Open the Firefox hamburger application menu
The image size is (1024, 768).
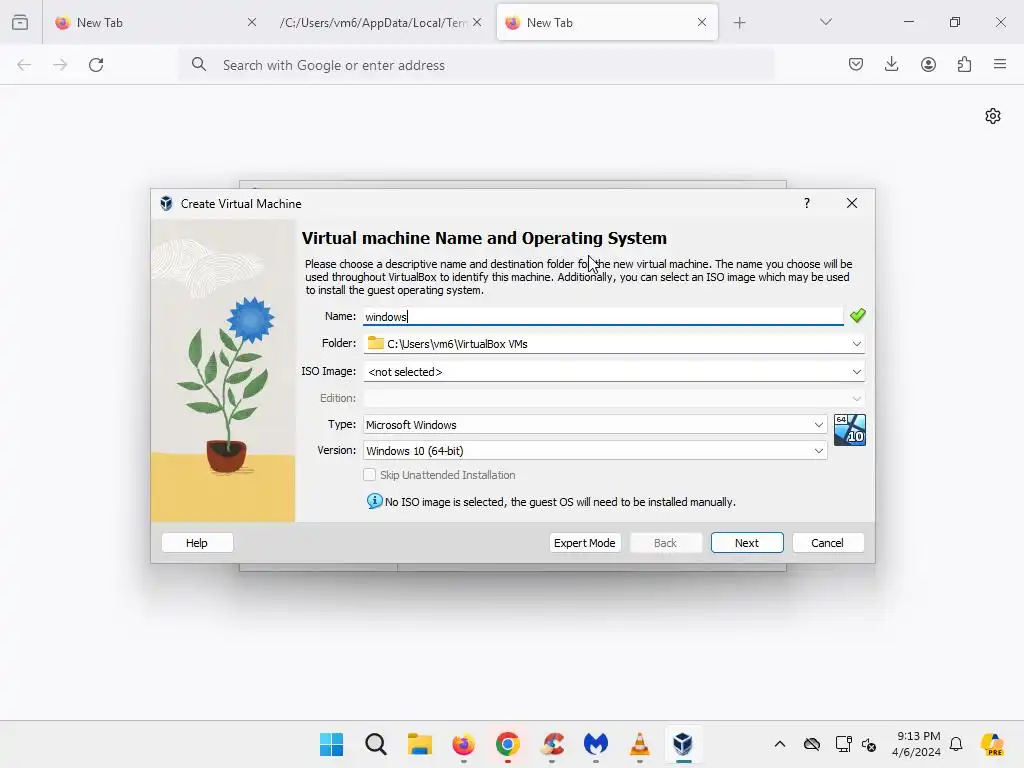coord(1000,64)
